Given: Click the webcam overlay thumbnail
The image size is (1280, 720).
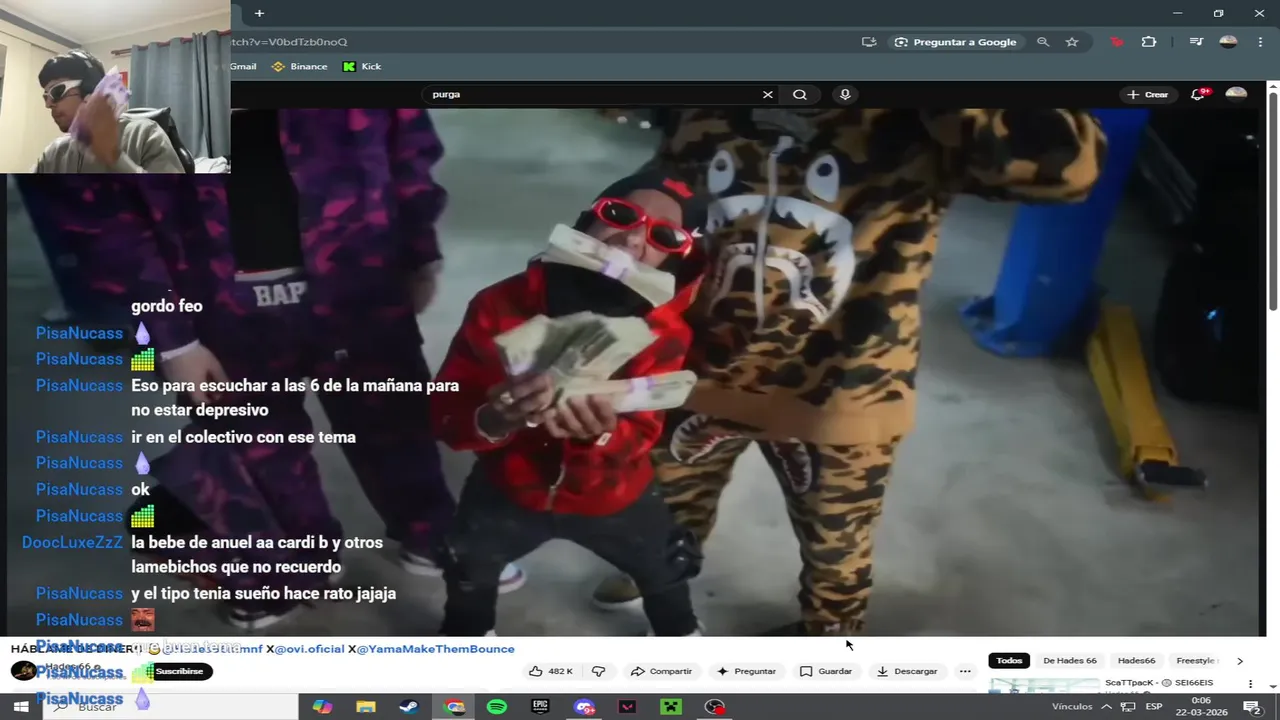Looking at the screenshot, I should coord(115,86).
